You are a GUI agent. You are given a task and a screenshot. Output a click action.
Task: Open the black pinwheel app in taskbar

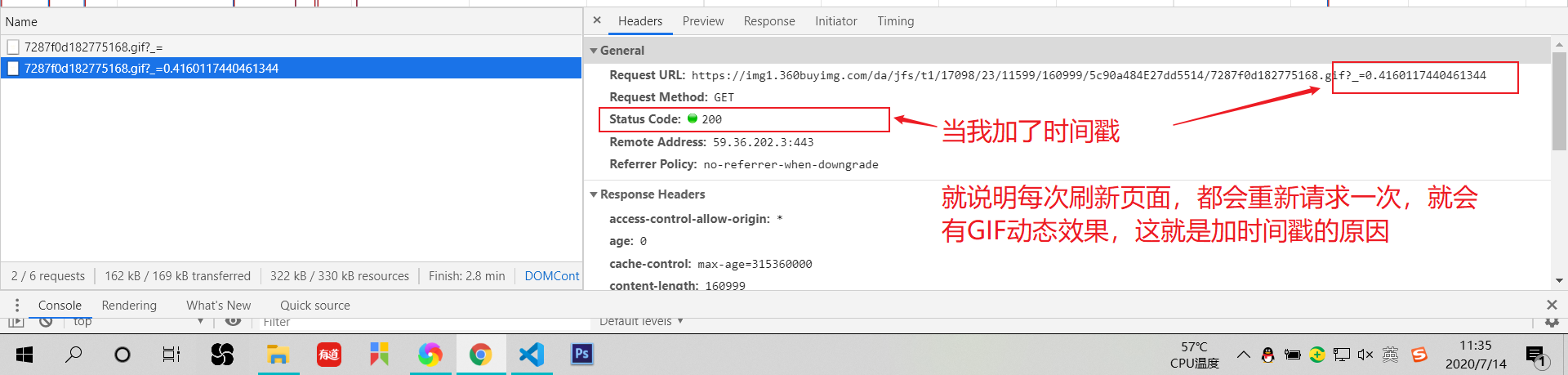(222, 354)
